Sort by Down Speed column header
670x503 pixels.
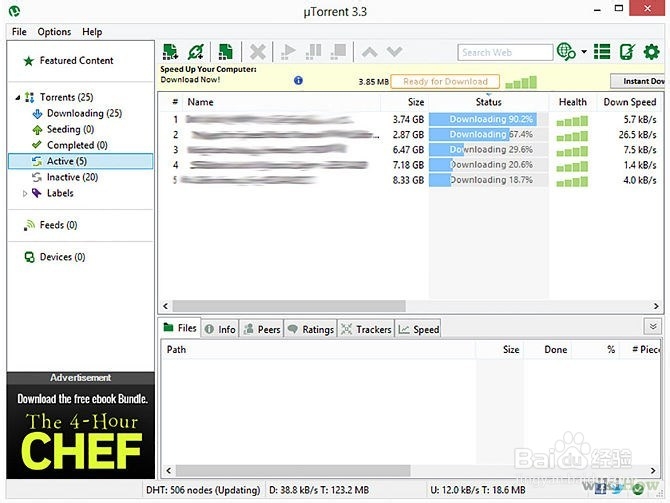pos(630,102)
